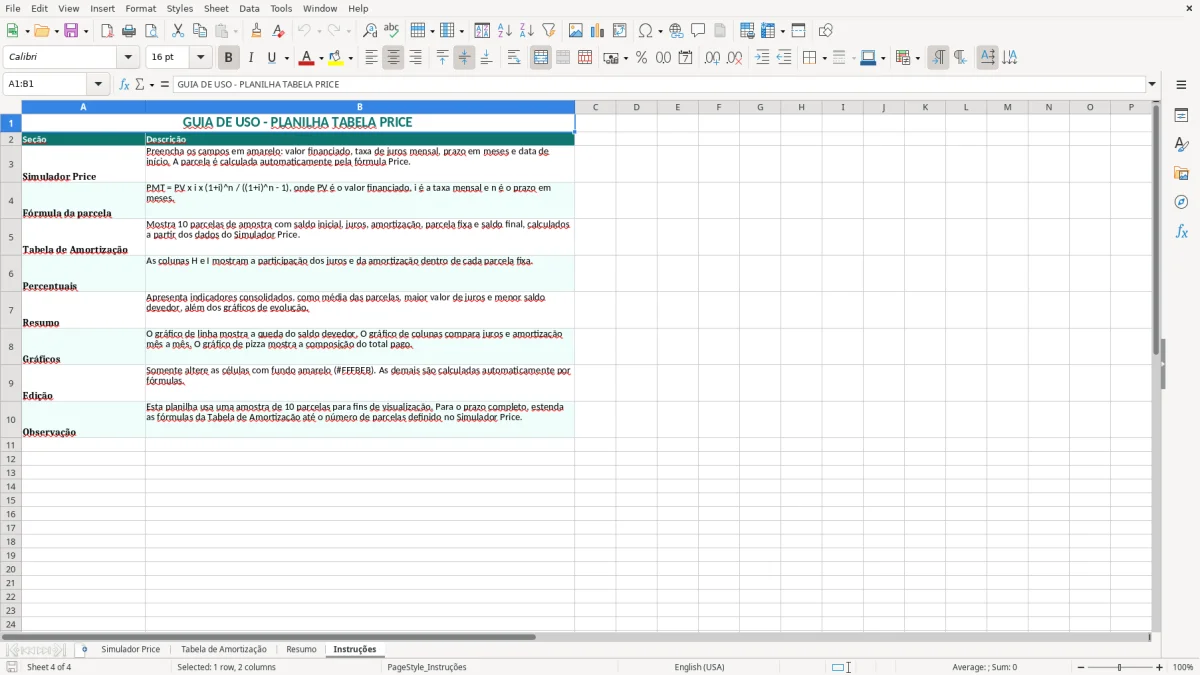Image resolution: width=1200 pixels, height=675 pixels.
Task: Toggle Italic formatting
Action: (x=250, y=58)
